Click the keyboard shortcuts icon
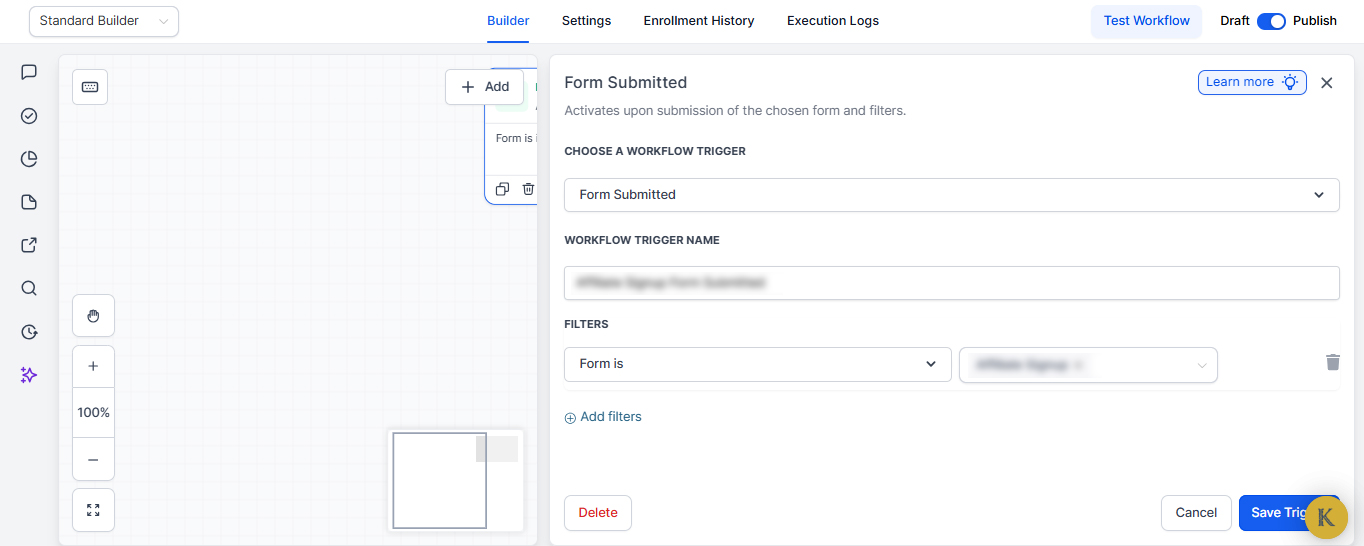Screen dimensions: 1364x546 (90, 87)
